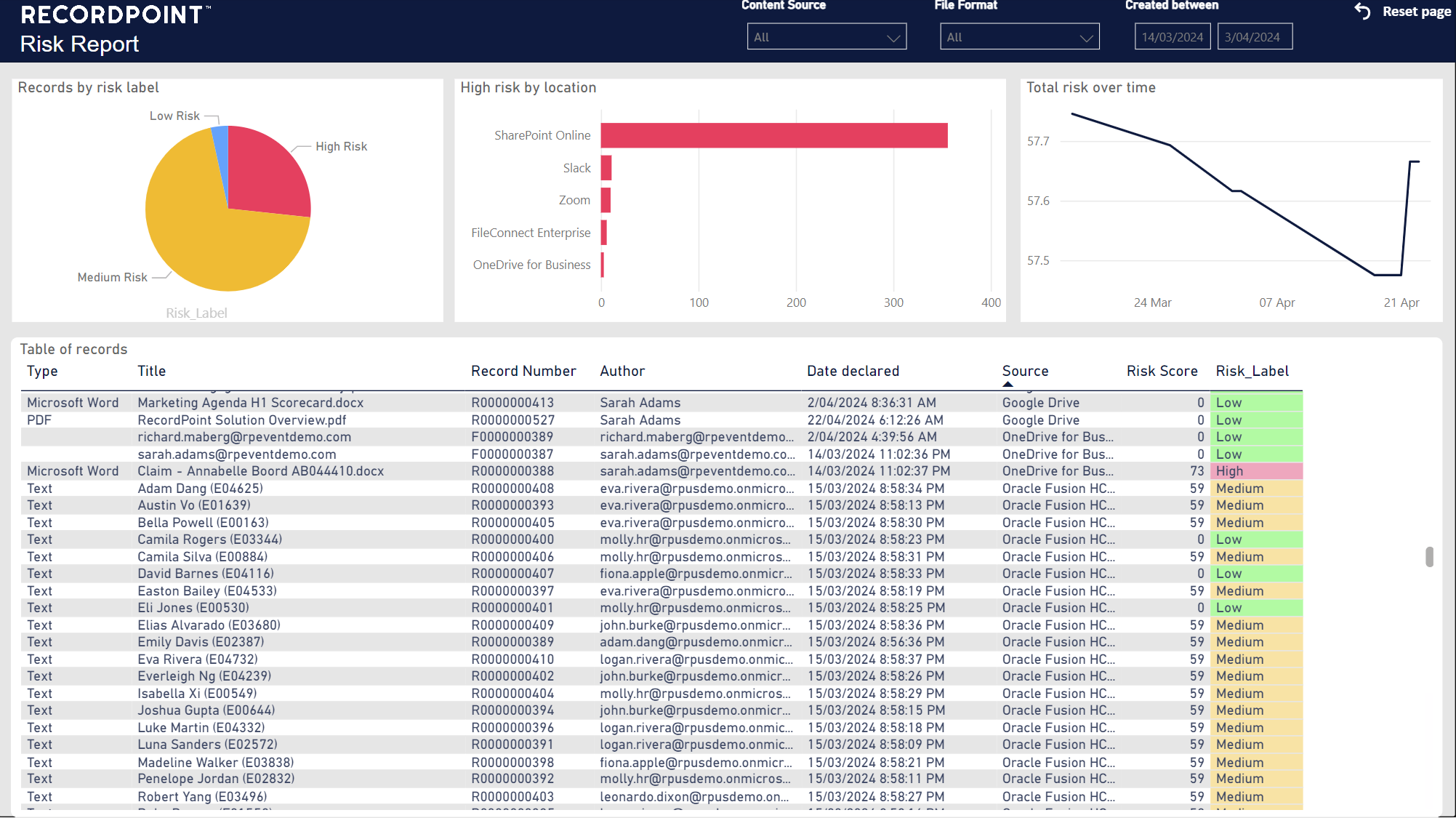
Task: Select the Camila Silva (E00884) record
Action: 661,557
